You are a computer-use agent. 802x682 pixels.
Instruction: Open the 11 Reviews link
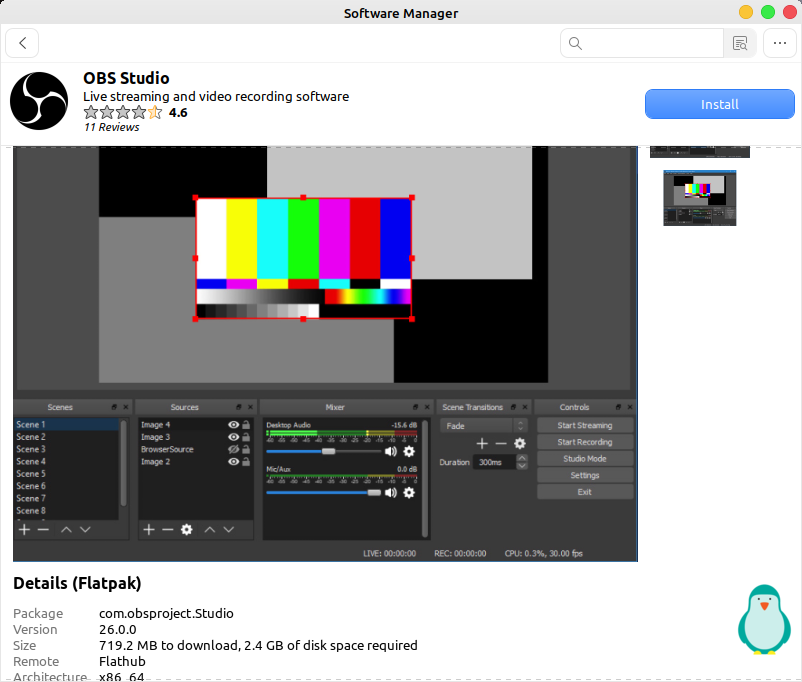point(112,127)
